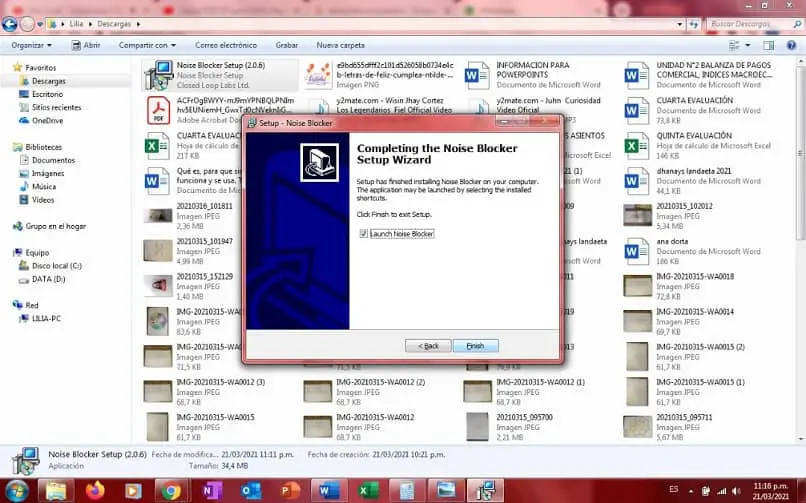Open OneNote from the taskbar
Screen dimensions: 806x503
pyautogui.click(x=211, y=491)
